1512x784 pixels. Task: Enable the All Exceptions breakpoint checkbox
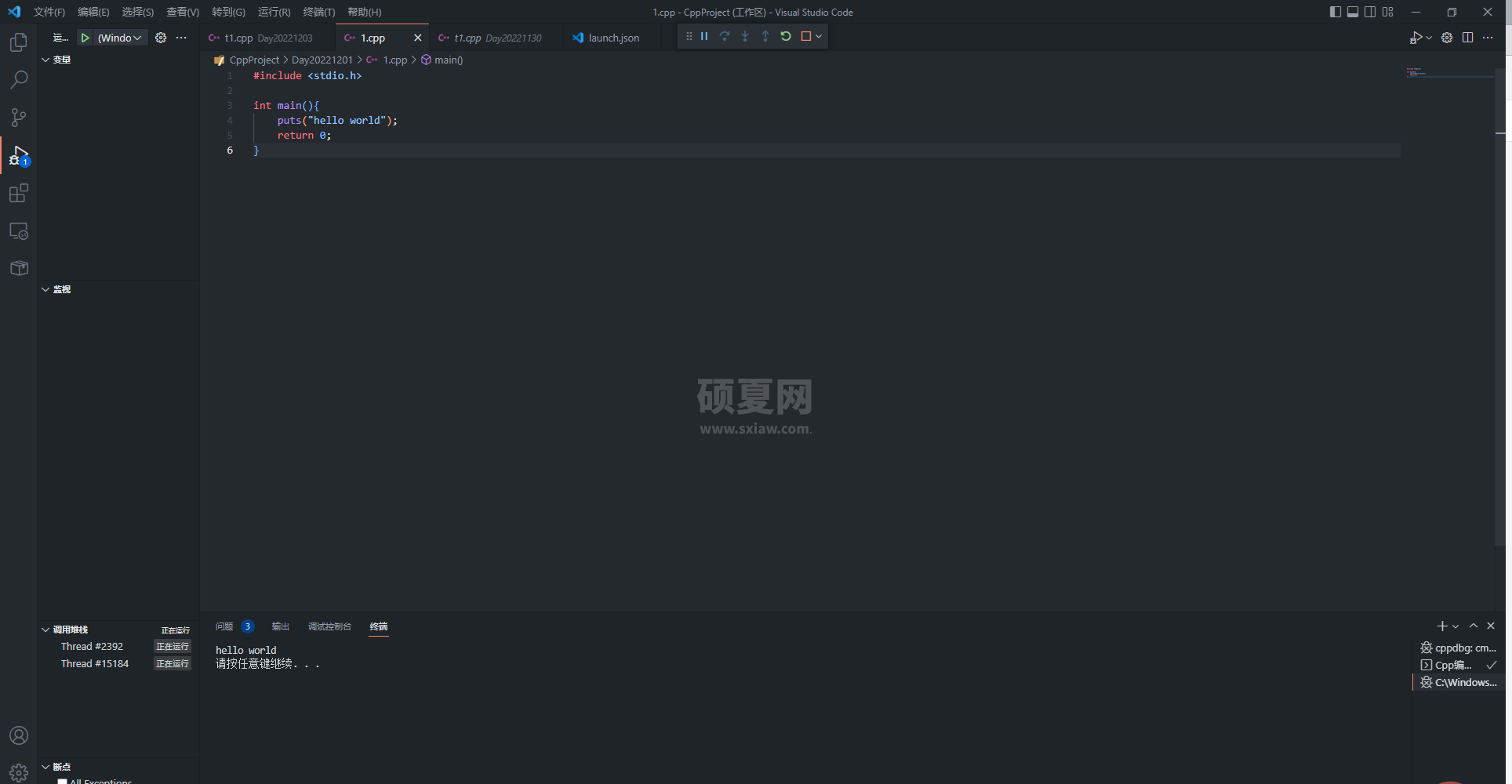point(63,781)
